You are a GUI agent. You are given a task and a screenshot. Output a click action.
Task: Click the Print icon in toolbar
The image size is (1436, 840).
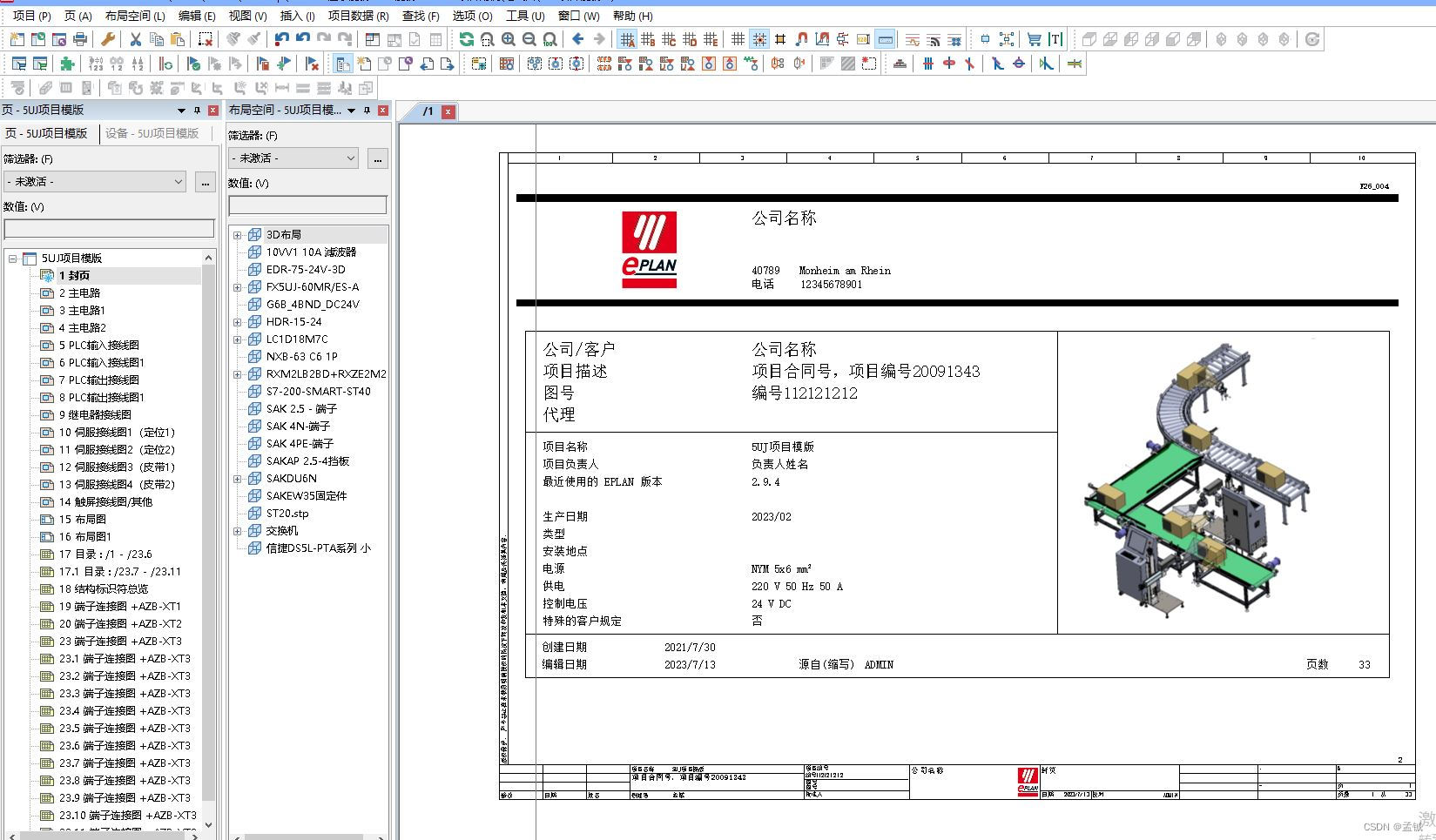[80, 39]
